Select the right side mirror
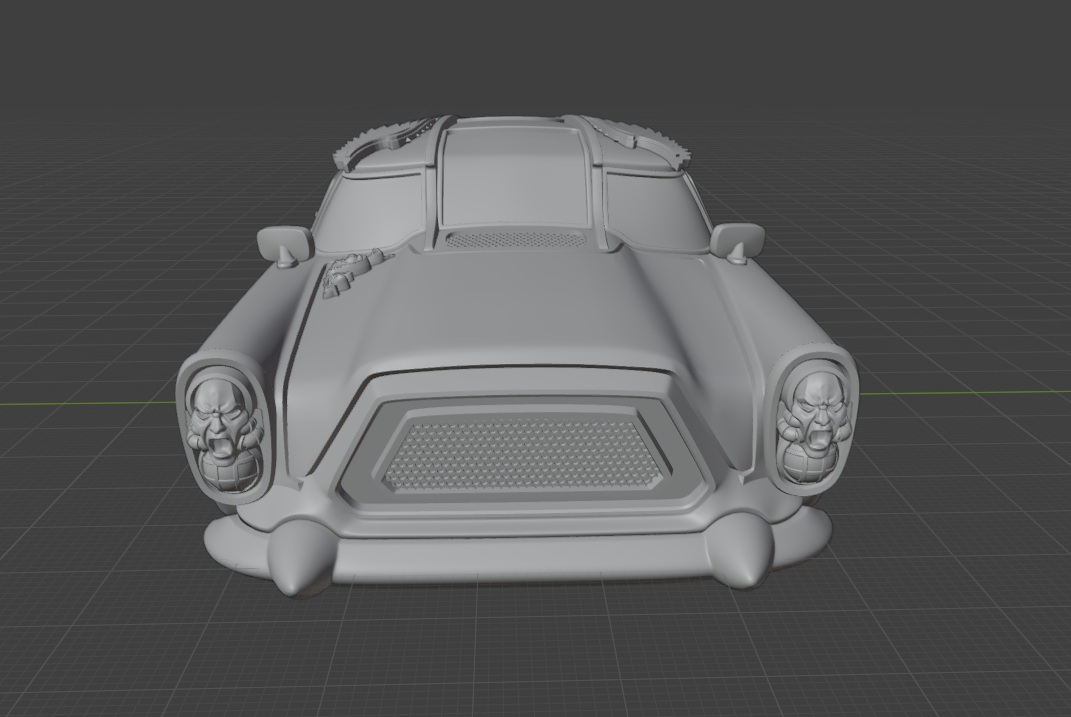Viewport: 1071px width, 717px height. tap(738, 241)
